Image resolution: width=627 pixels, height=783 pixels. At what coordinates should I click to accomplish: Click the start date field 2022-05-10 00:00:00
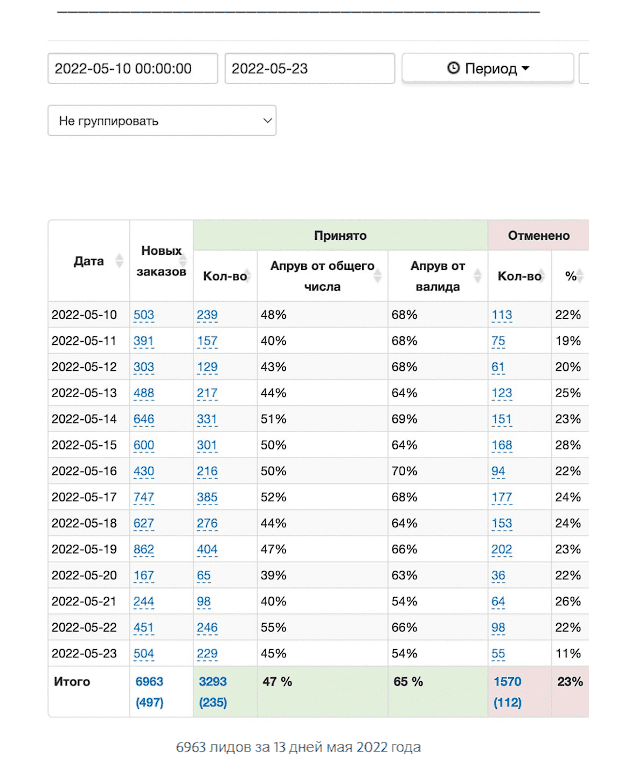(133, 69)
